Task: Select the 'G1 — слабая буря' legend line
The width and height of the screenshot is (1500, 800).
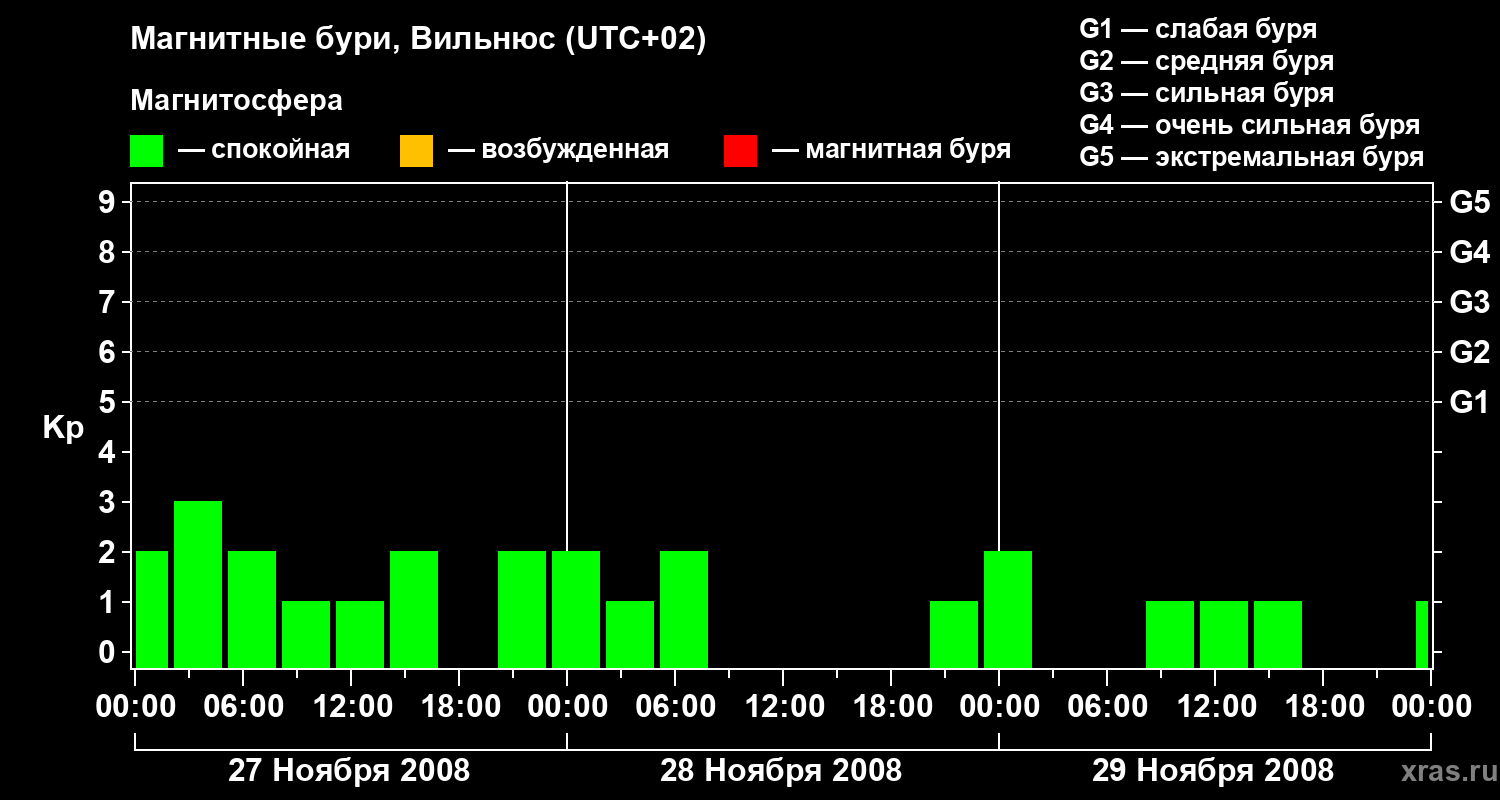Action: click(x=1198, y=29)
